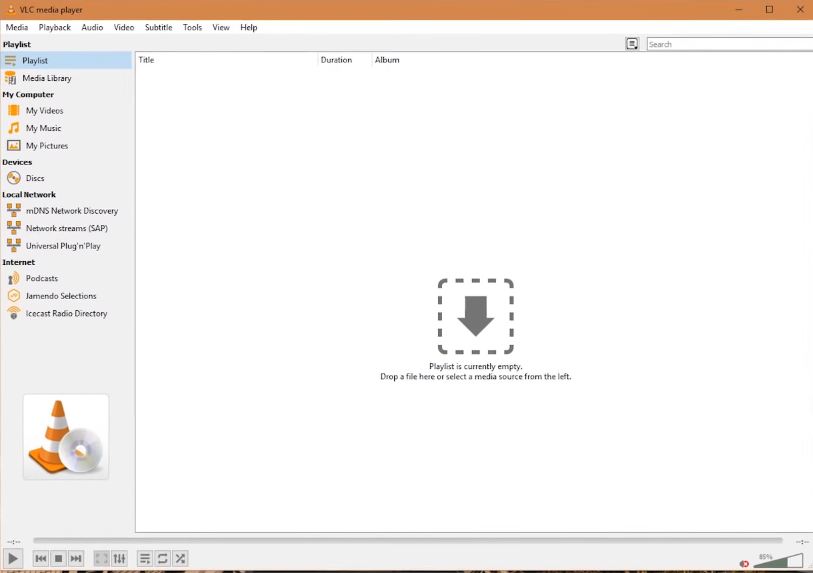Click the VLC cone title bar icon
The width and height of the screenshot is (813, 573).
tap(11, 9)
